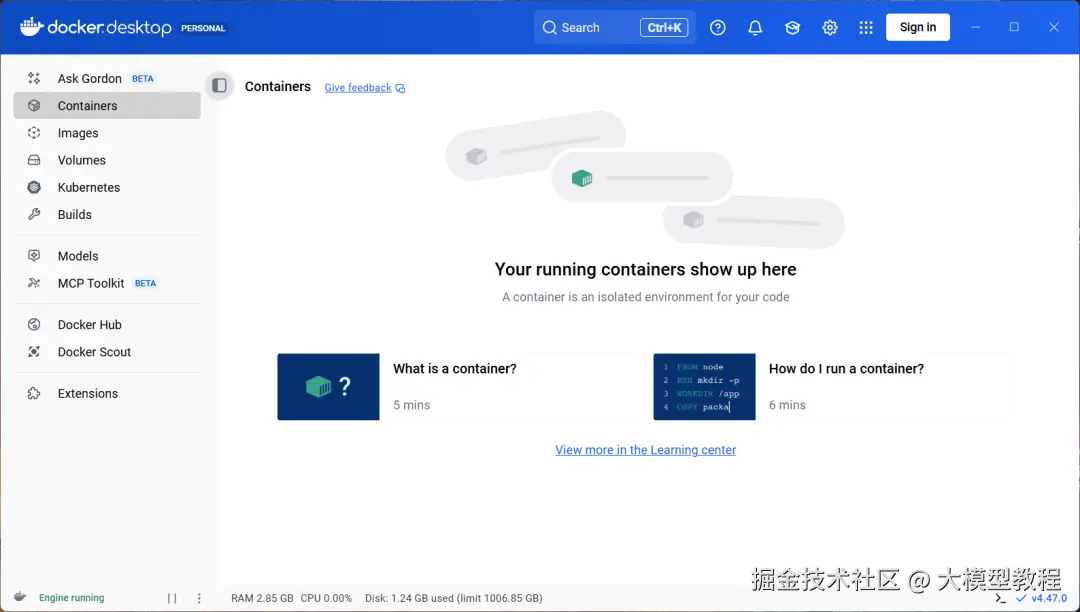Screen dimensions: 1080x612
Task: Click the Containers page heading
Action: (278, 86)
